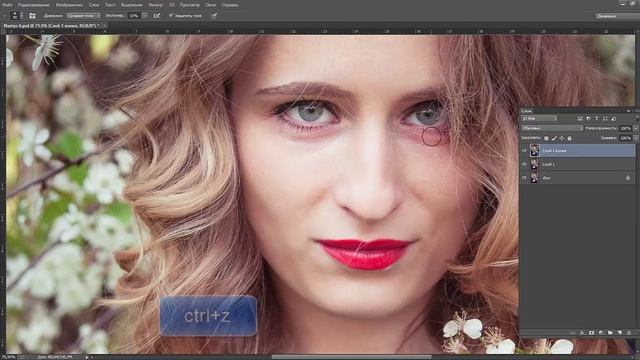Viewport: 640px width, 360px height.
Task: Filter layers by pixel layers icon
Action: click(580, 118)
